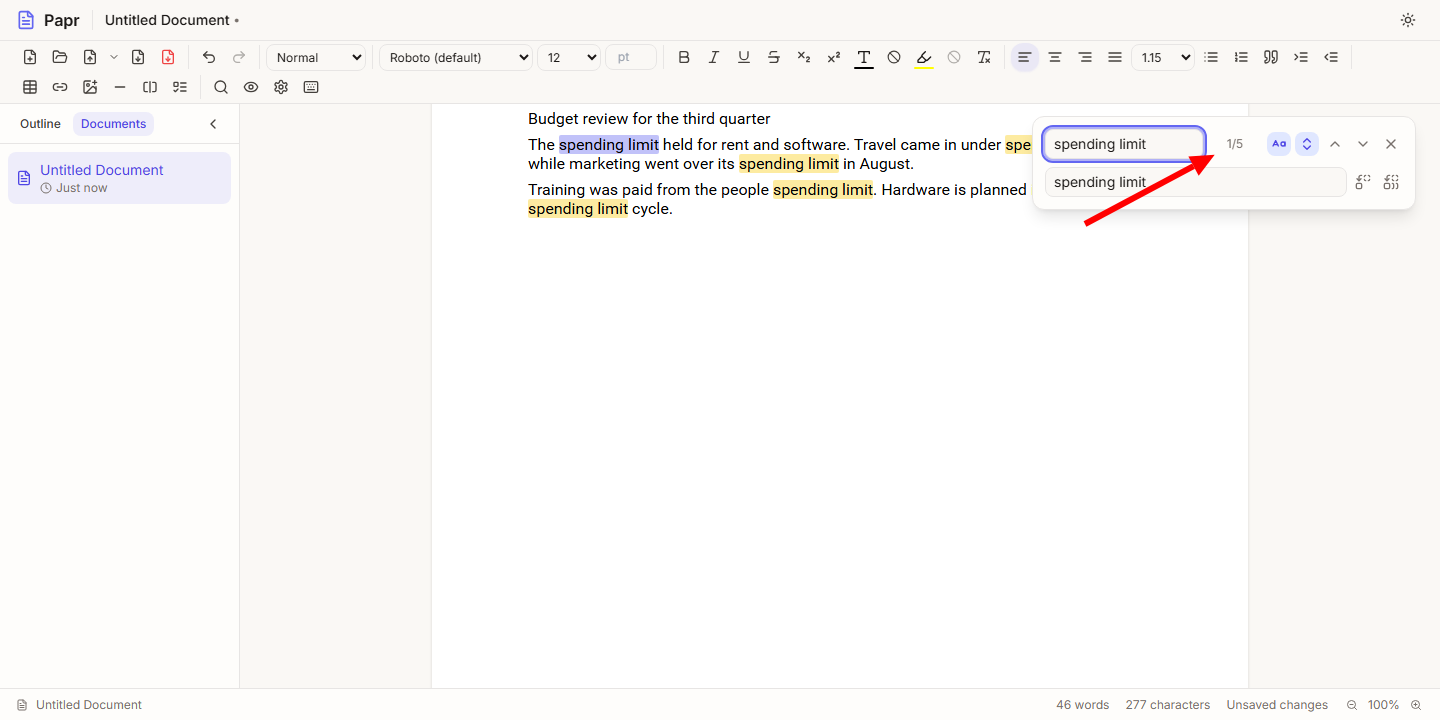
Task: Expand the save options chevron
Action: tap(114, 57)
